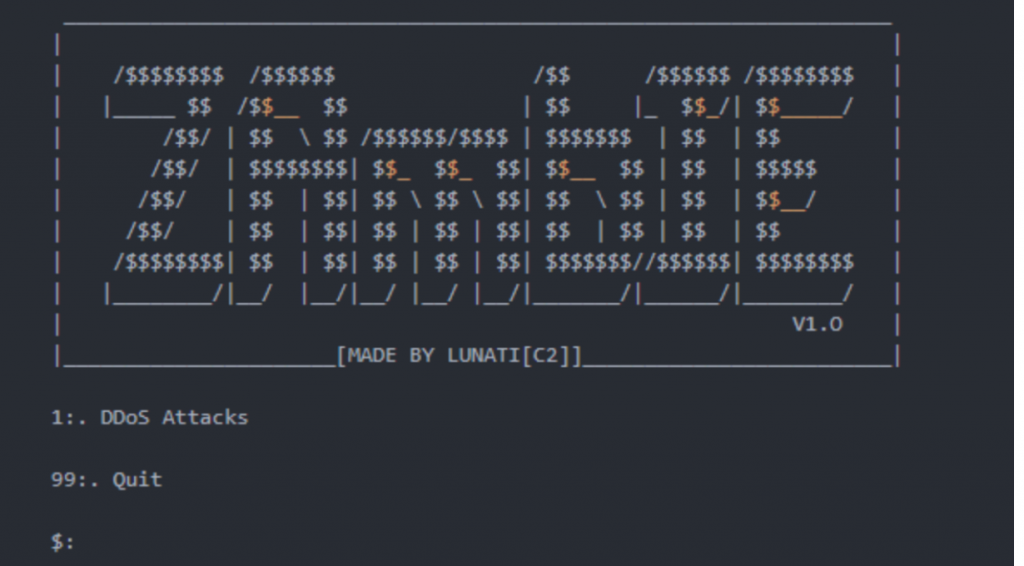Click the word "DDoS" in the menu
This screenshot has width=1024, height=566.
(x=125, y=417)
